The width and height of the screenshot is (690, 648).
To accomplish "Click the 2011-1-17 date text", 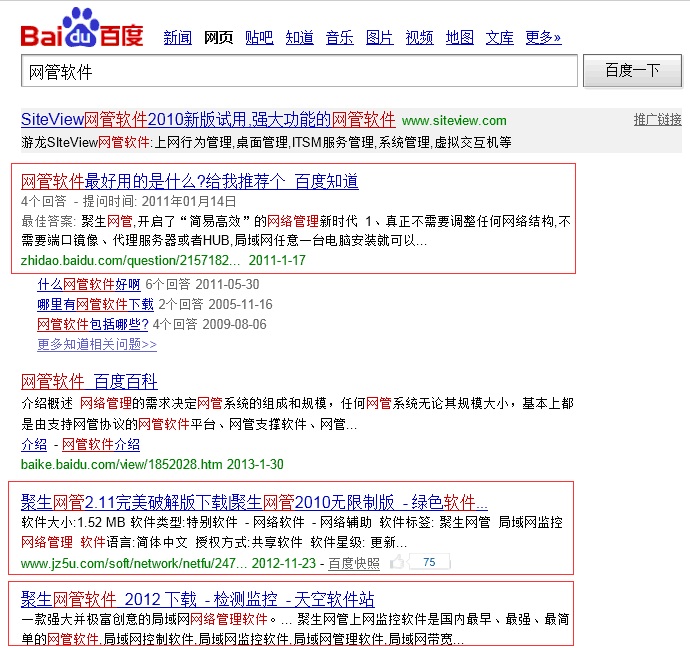I will 277,260.
